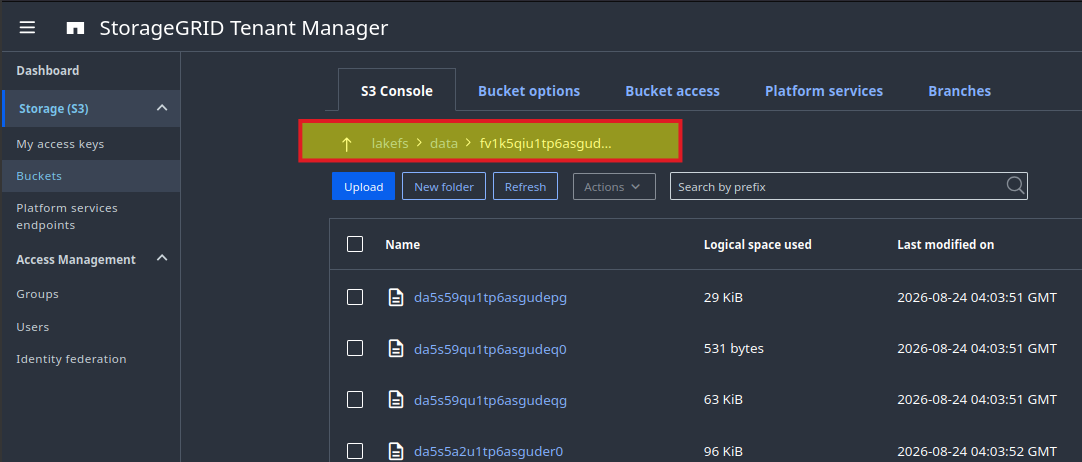The image size is (1082, 462).
Task: Switch to the Bucket options tab
Action: (529, 91)
